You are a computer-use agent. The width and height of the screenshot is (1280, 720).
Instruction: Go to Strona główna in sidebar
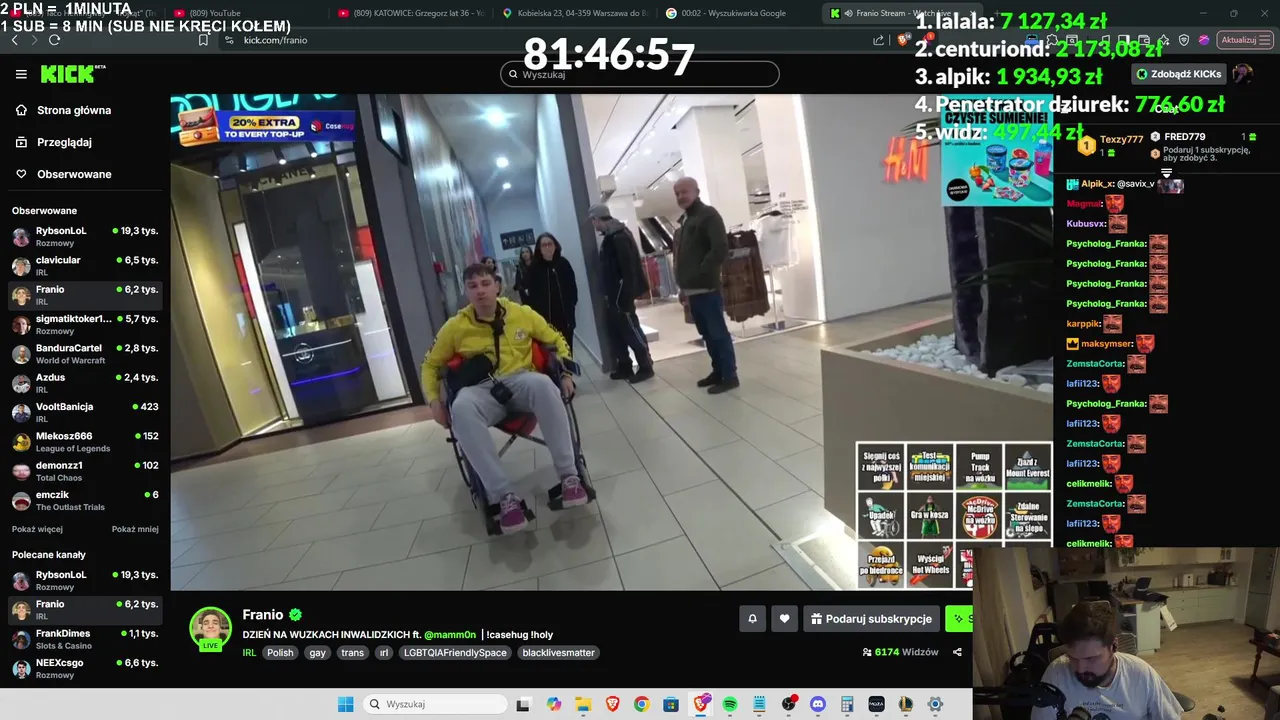[73, 110]
